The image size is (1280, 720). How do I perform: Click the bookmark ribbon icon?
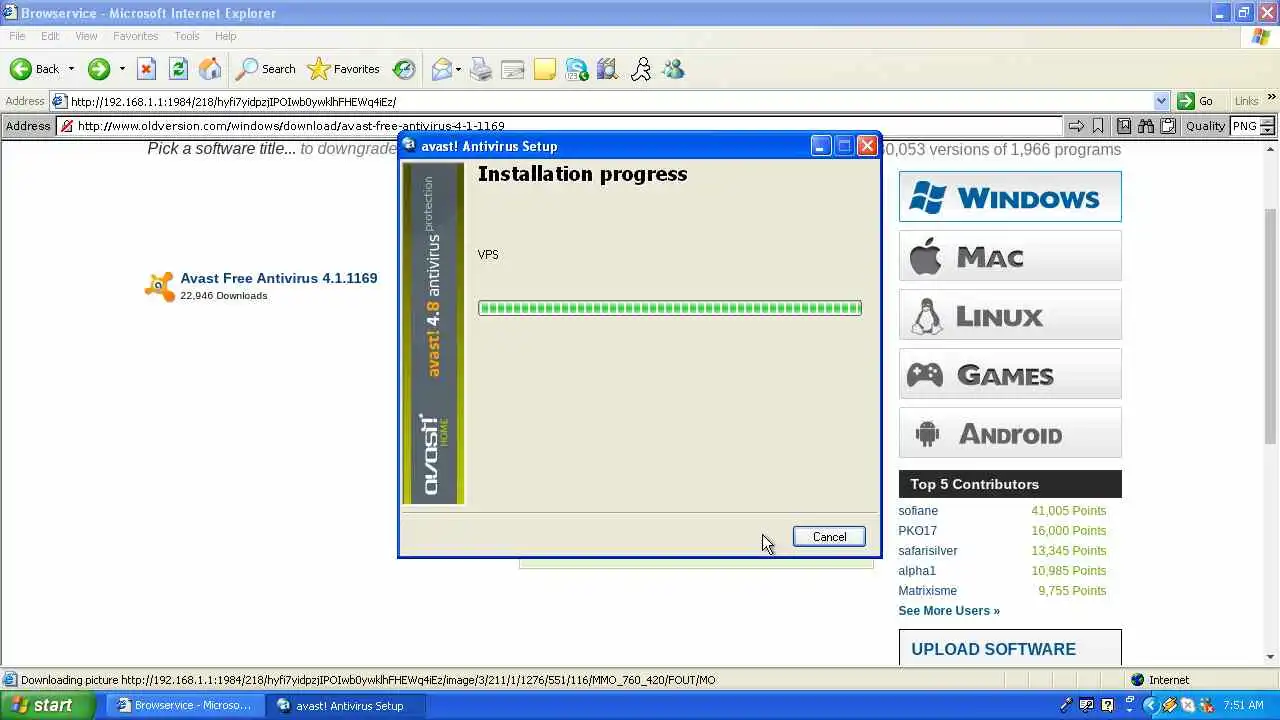pos(1098,126)
